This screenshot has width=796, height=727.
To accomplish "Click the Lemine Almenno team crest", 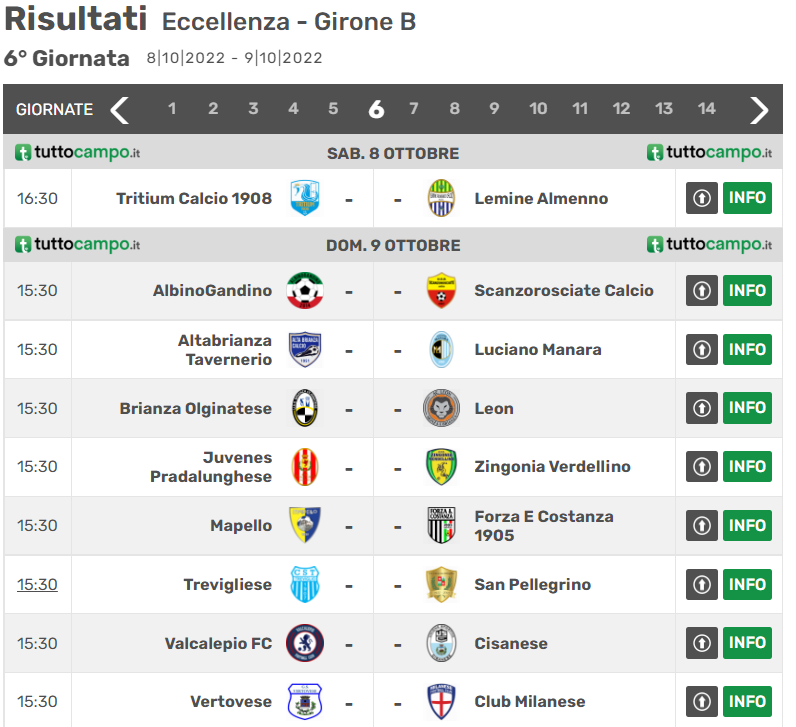I will [x=441, y=198].
